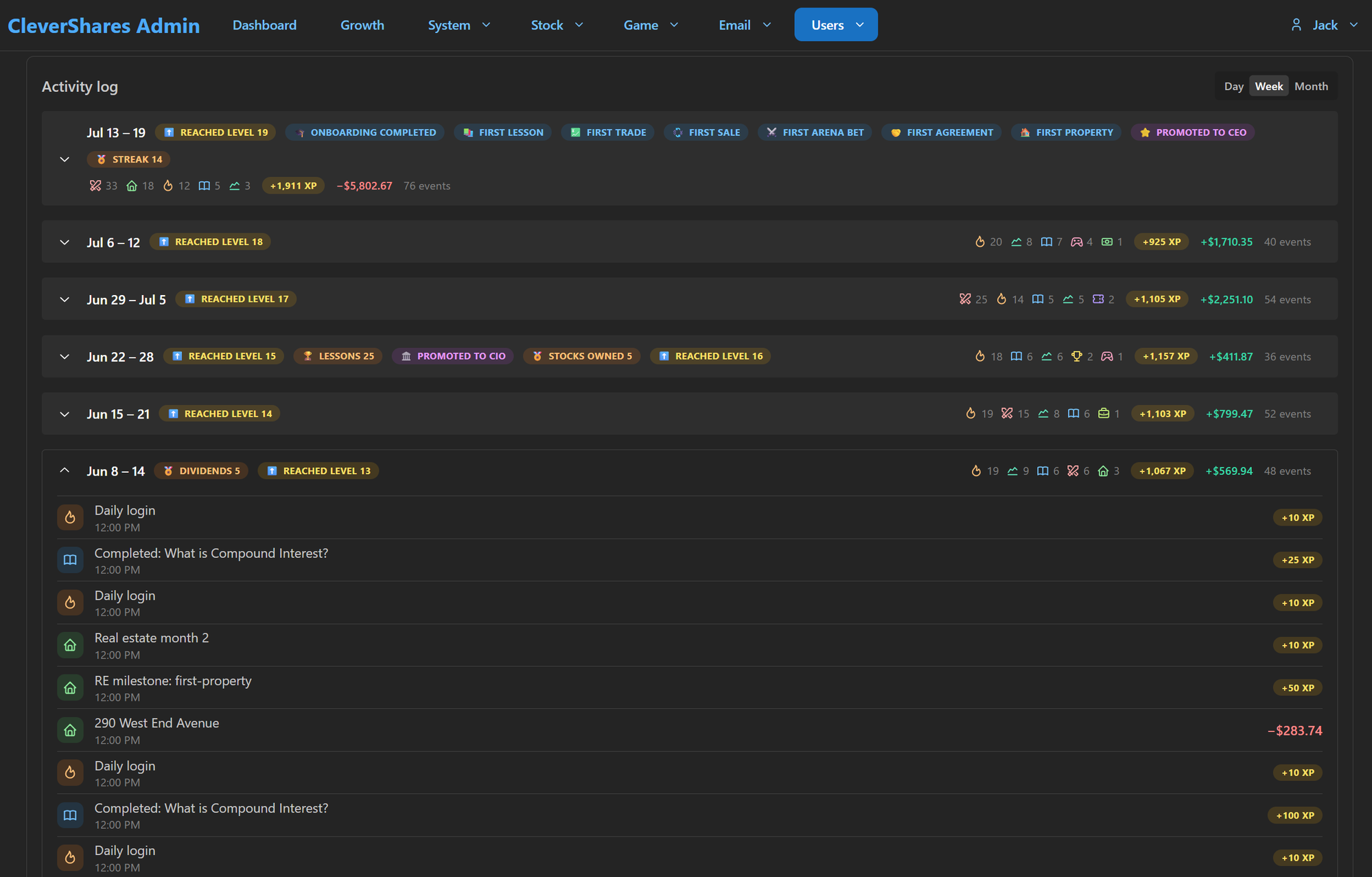Click book icon of +100 XP Compound Interest entry
Image resolution: width=1372 pixels, height=877 pixels.
[70, 816]
